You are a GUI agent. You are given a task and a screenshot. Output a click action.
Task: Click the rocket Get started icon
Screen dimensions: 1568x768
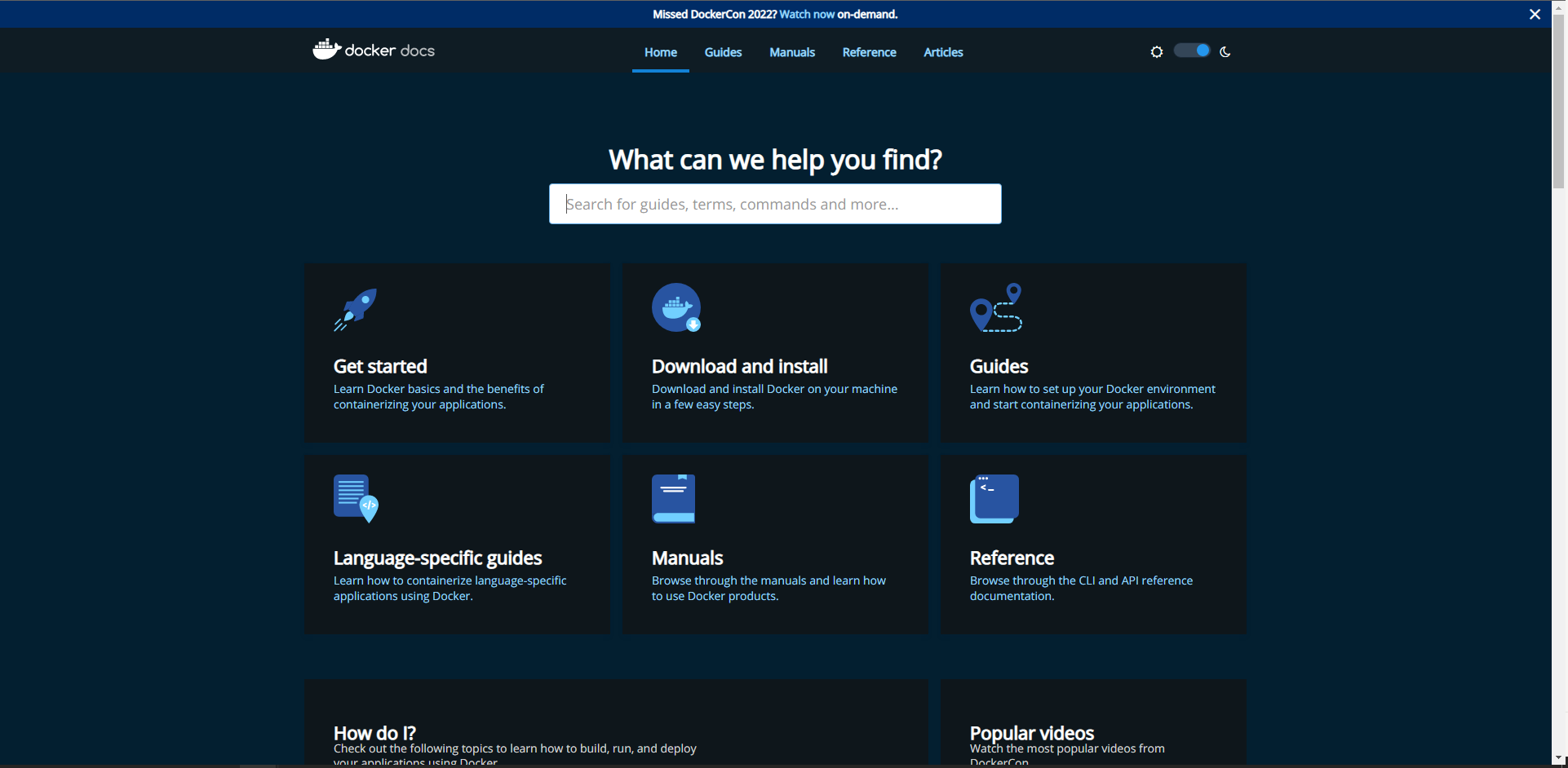pyautogui.click(x=356, y=310)
